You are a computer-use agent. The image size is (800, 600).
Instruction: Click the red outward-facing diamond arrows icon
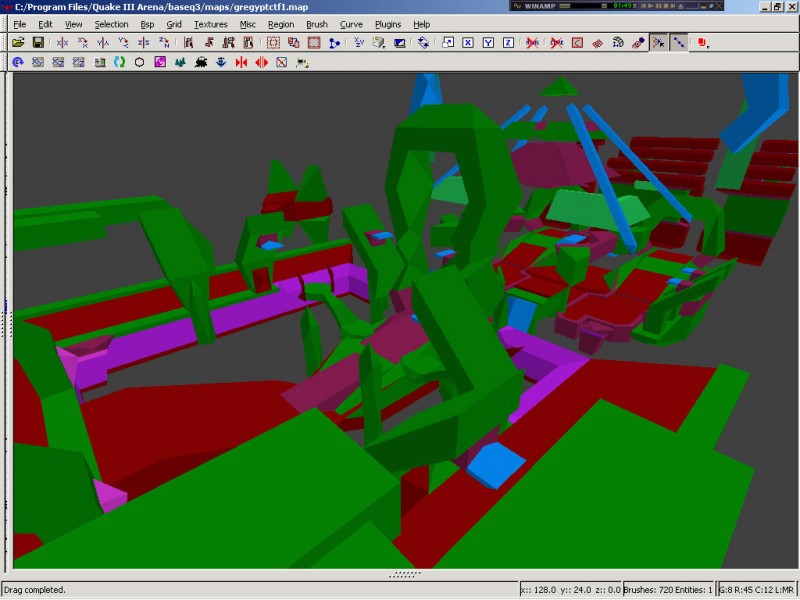coord(261,62)
